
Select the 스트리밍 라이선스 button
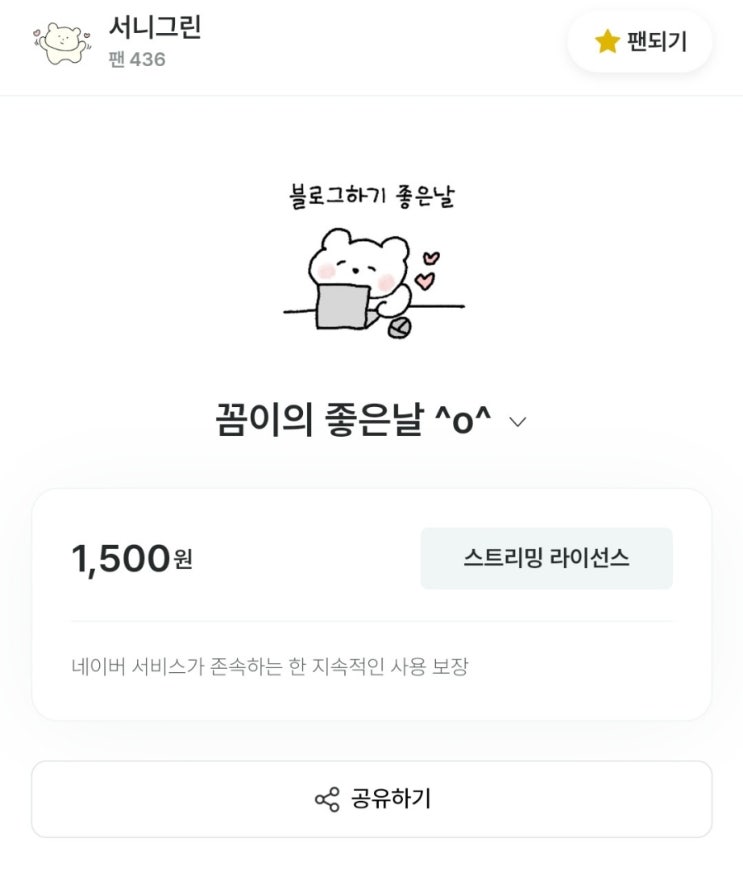pos(546,558)
